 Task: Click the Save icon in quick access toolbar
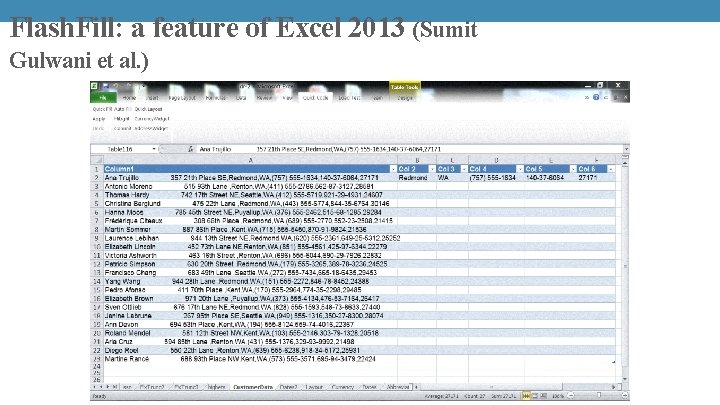point(105,86)
